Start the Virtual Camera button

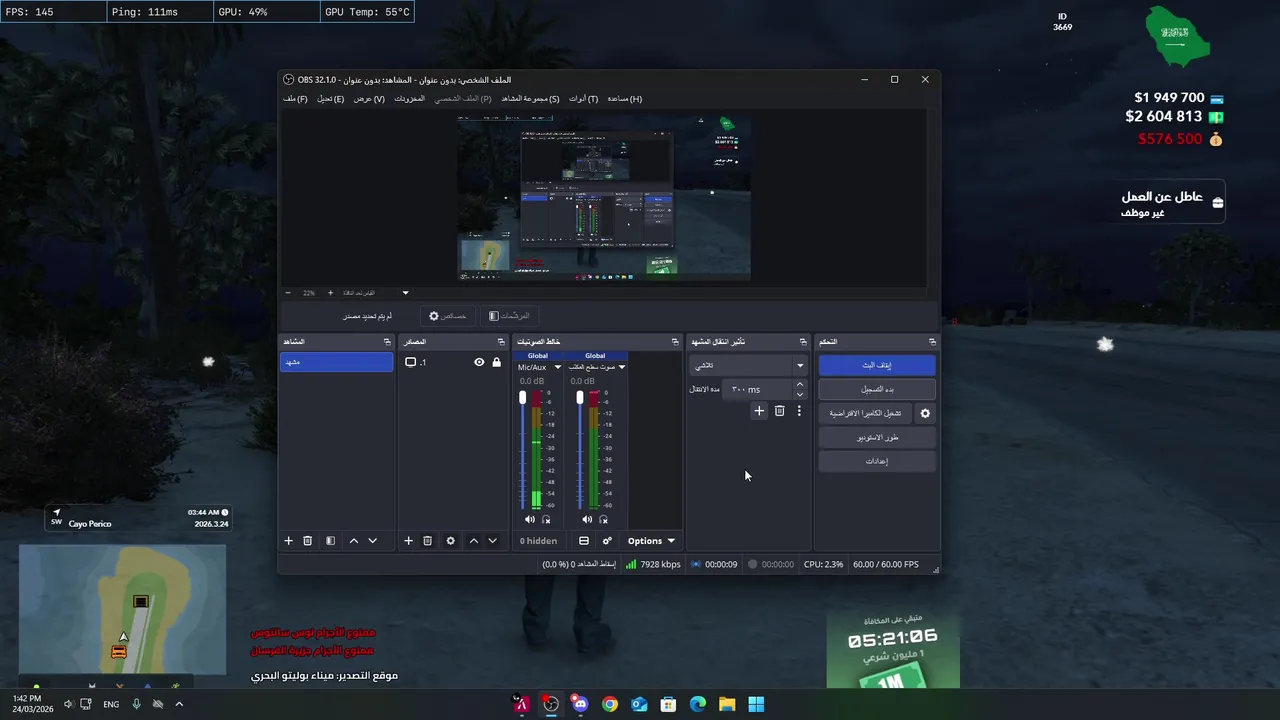[x=866, y=413]
